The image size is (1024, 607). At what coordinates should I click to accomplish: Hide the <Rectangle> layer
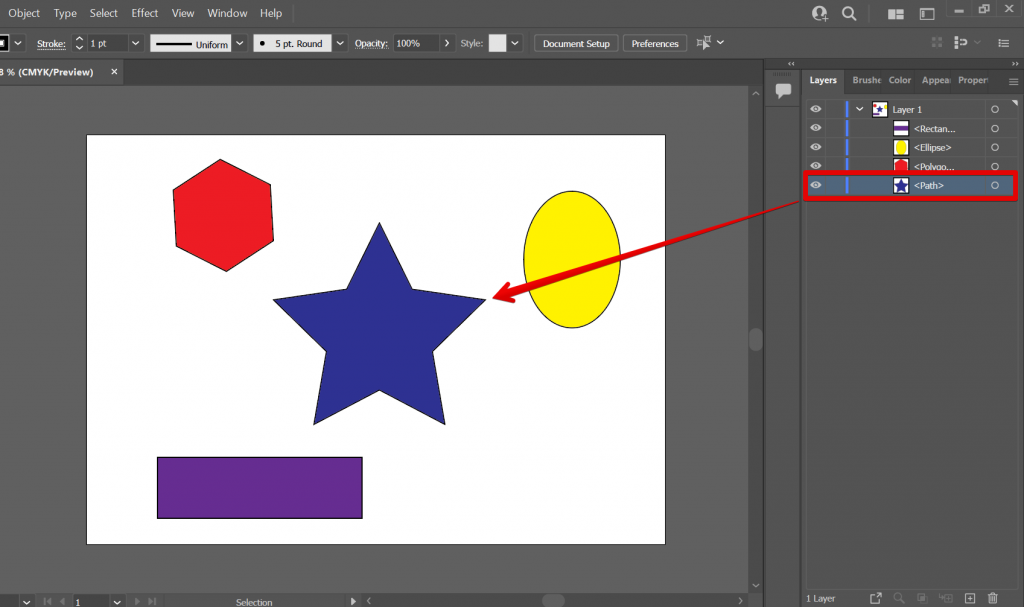point(815,128)
